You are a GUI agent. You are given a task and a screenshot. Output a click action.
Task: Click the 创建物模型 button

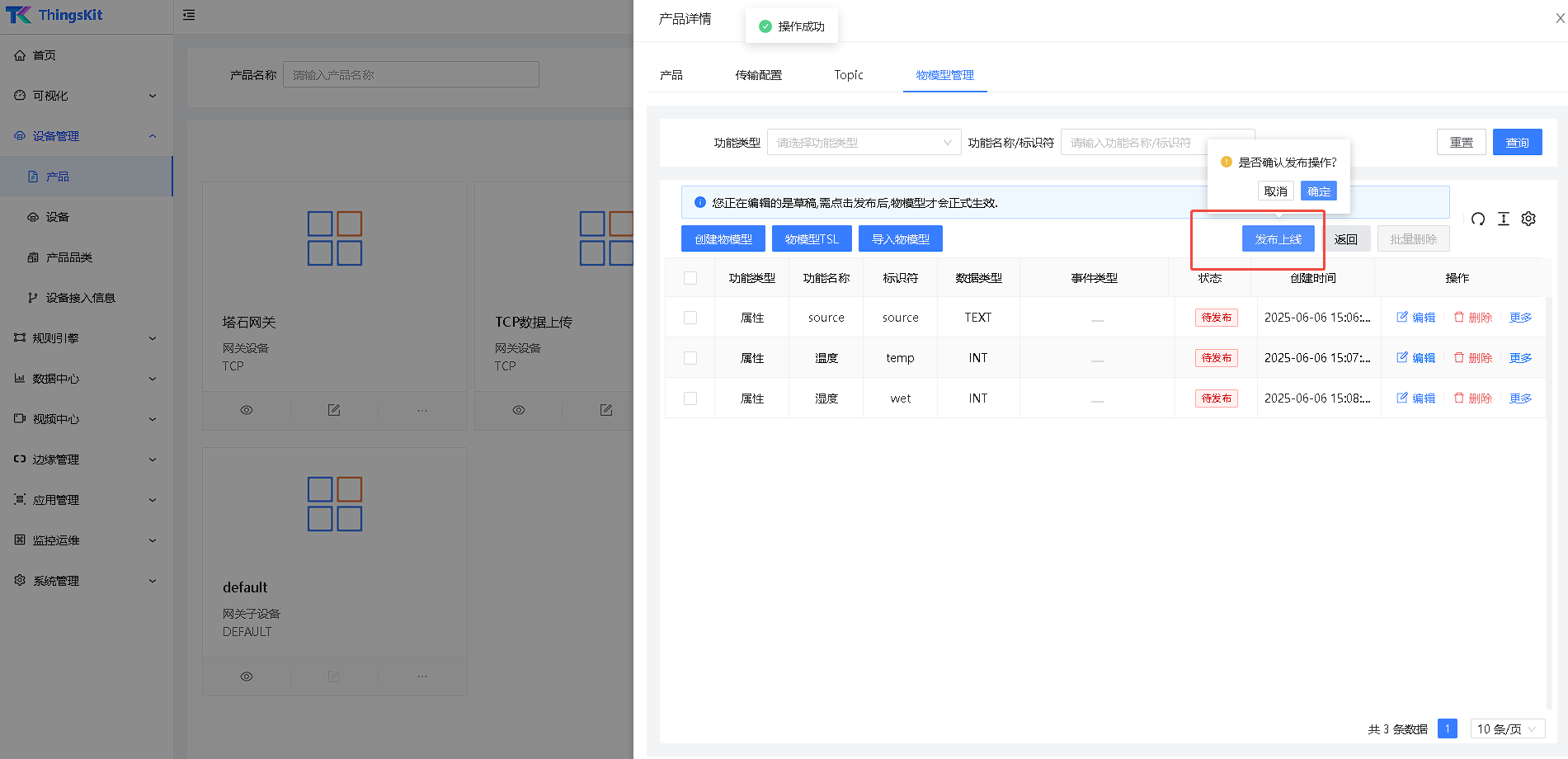[x=723, y=239]
